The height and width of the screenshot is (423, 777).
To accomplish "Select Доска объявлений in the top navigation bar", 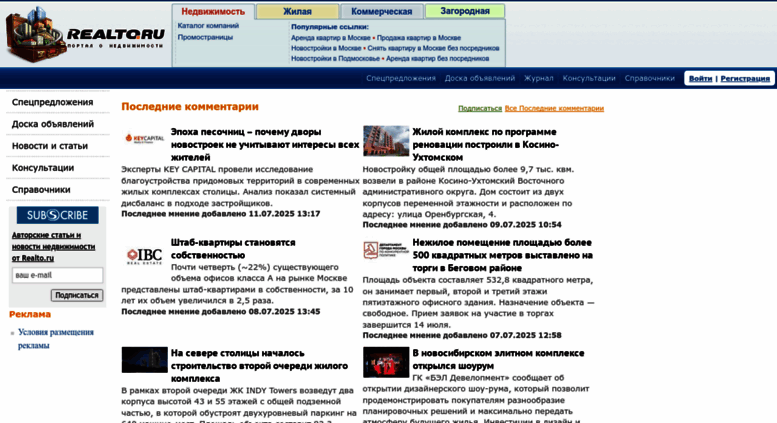I will coord(480,78).
